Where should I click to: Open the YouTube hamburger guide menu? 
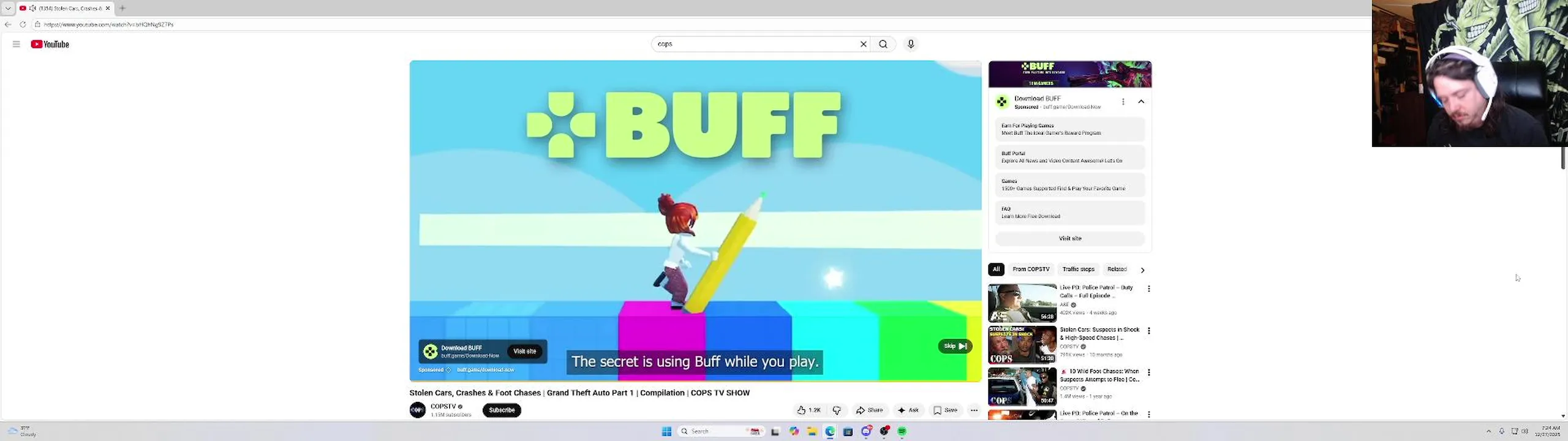[x=16, y=44]
